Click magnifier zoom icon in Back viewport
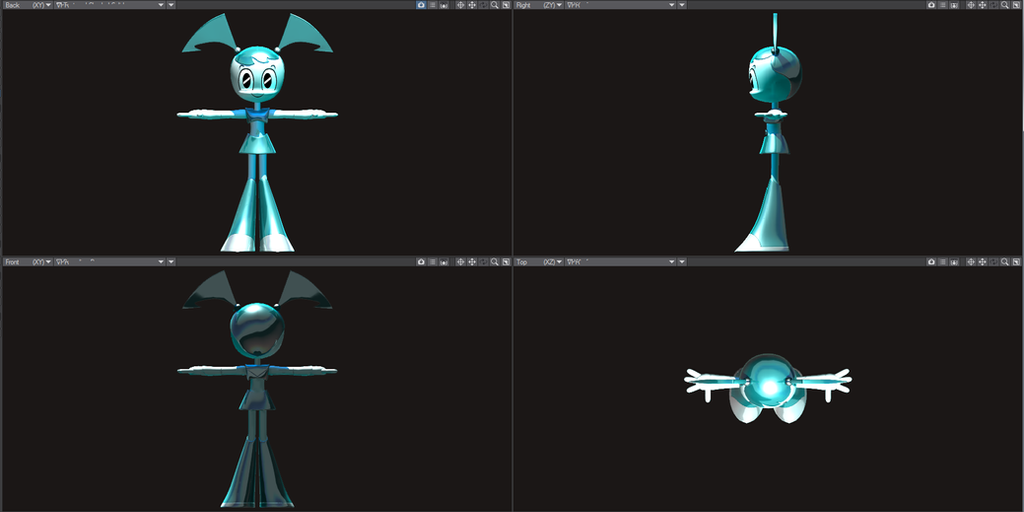1024x512 pixels. point(494,5)
